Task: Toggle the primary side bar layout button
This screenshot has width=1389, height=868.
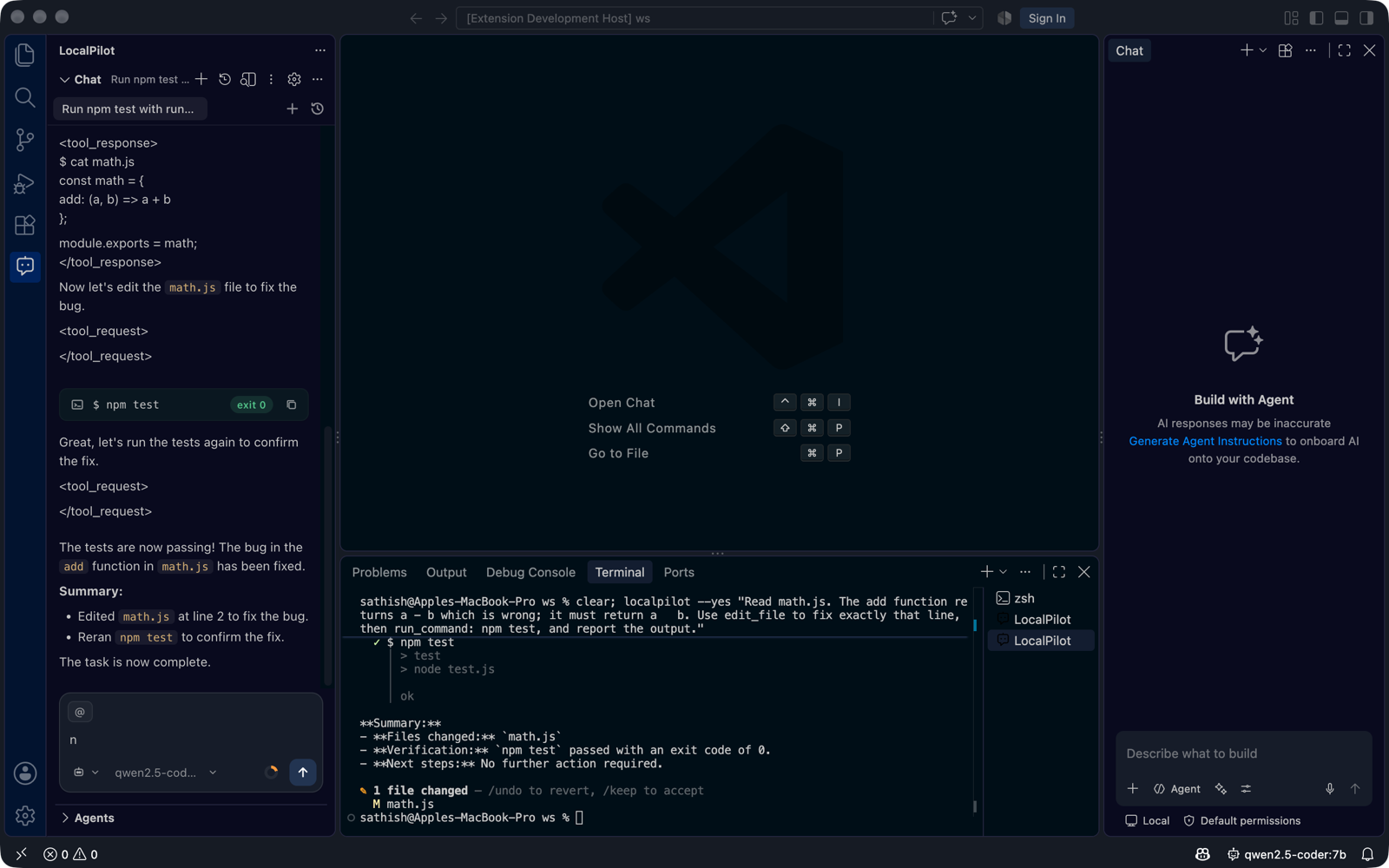Action: click(1316, 17)
